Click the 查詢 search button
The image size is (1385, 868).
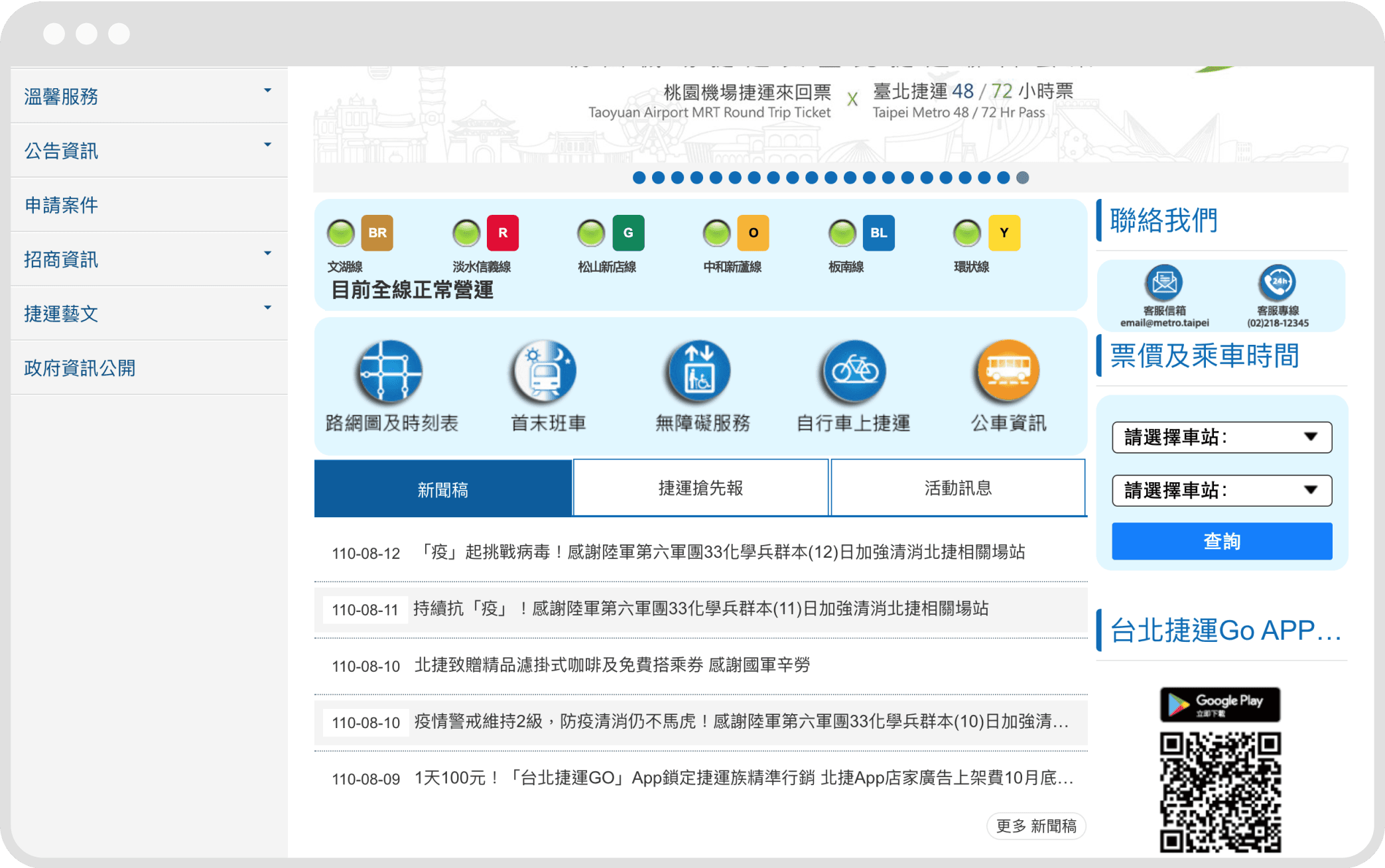[1222, 541]
